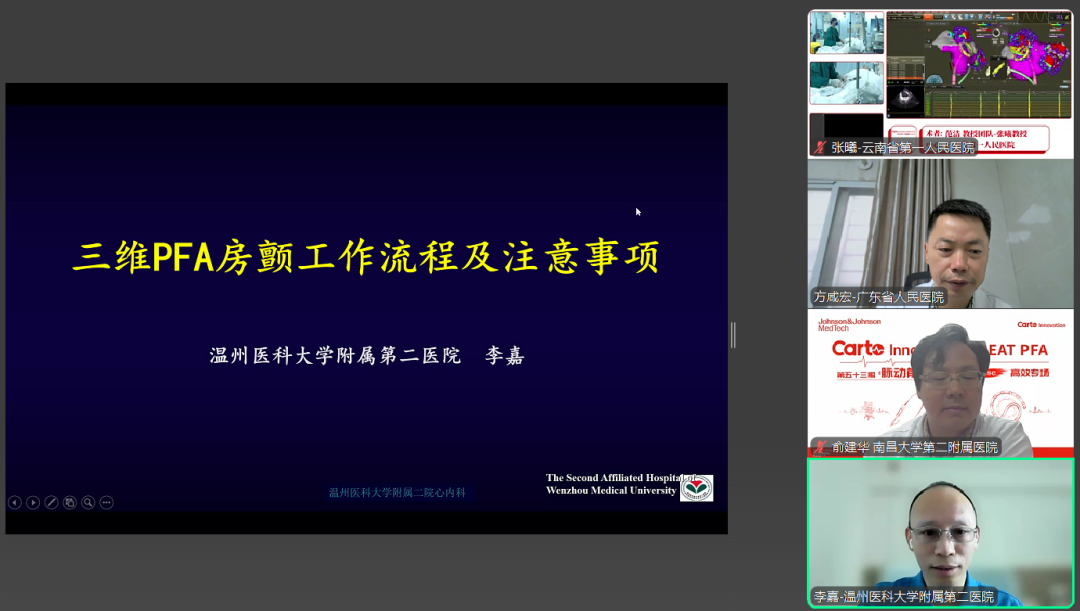Viewport: 1080px width, 611px height.
Task: Click the Second Affiliated Hospital English text
Action: [x=610, y=484]
